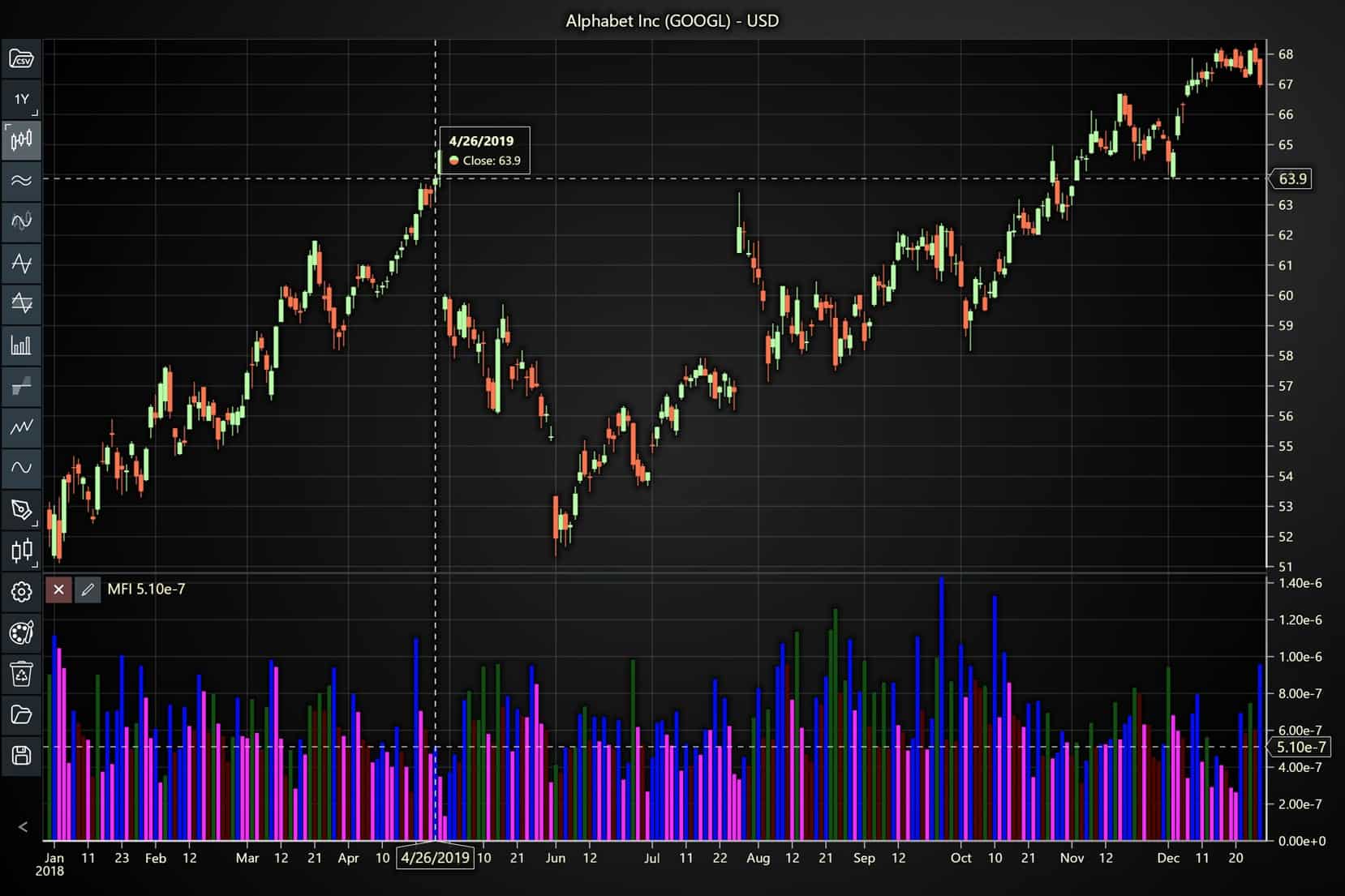Click the recycle bin clear icon
The height and width of the screenshot is (896, 1345).
tap(21, 673)
